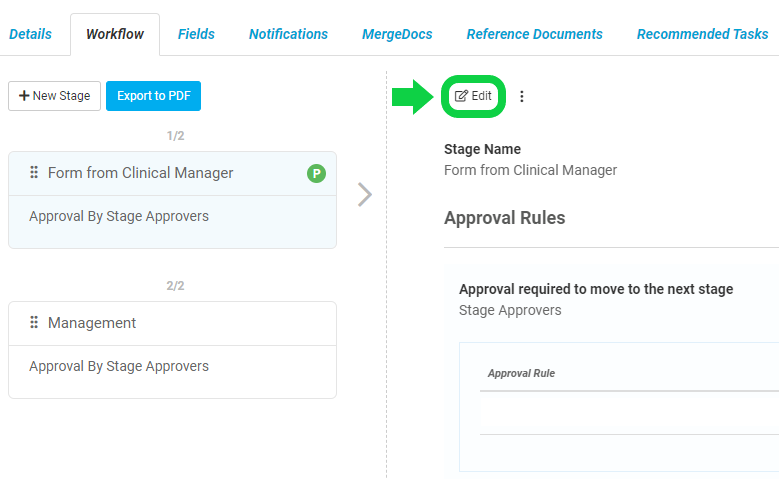Grab the drag handle of Form from Clinical Manager
779x479 pixels.
click(x=34, y=172)
